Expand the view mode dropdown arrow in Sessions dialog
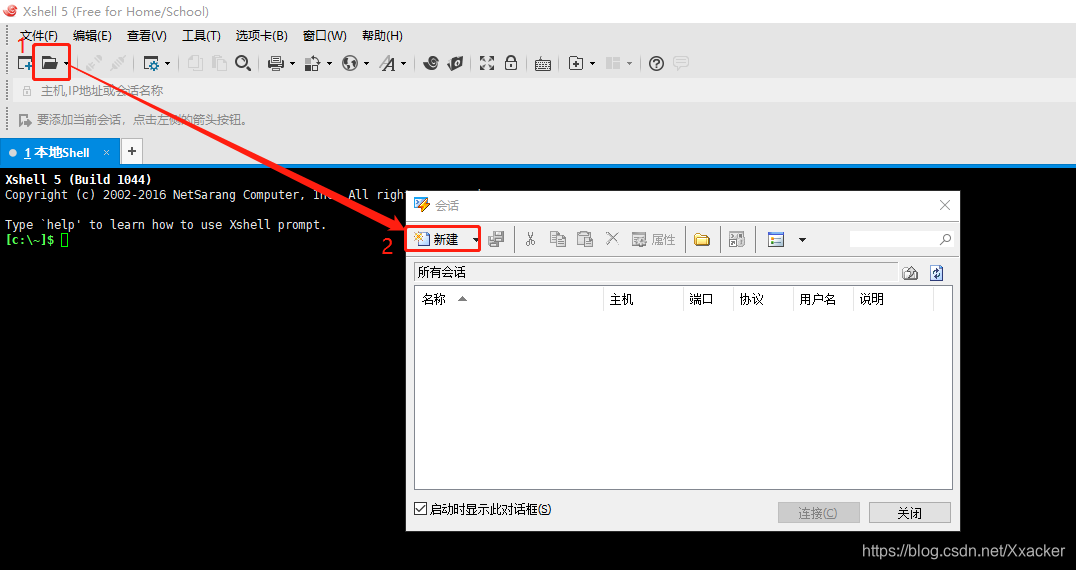Screen dimensions: 1076x570 [x=802, y=240]
